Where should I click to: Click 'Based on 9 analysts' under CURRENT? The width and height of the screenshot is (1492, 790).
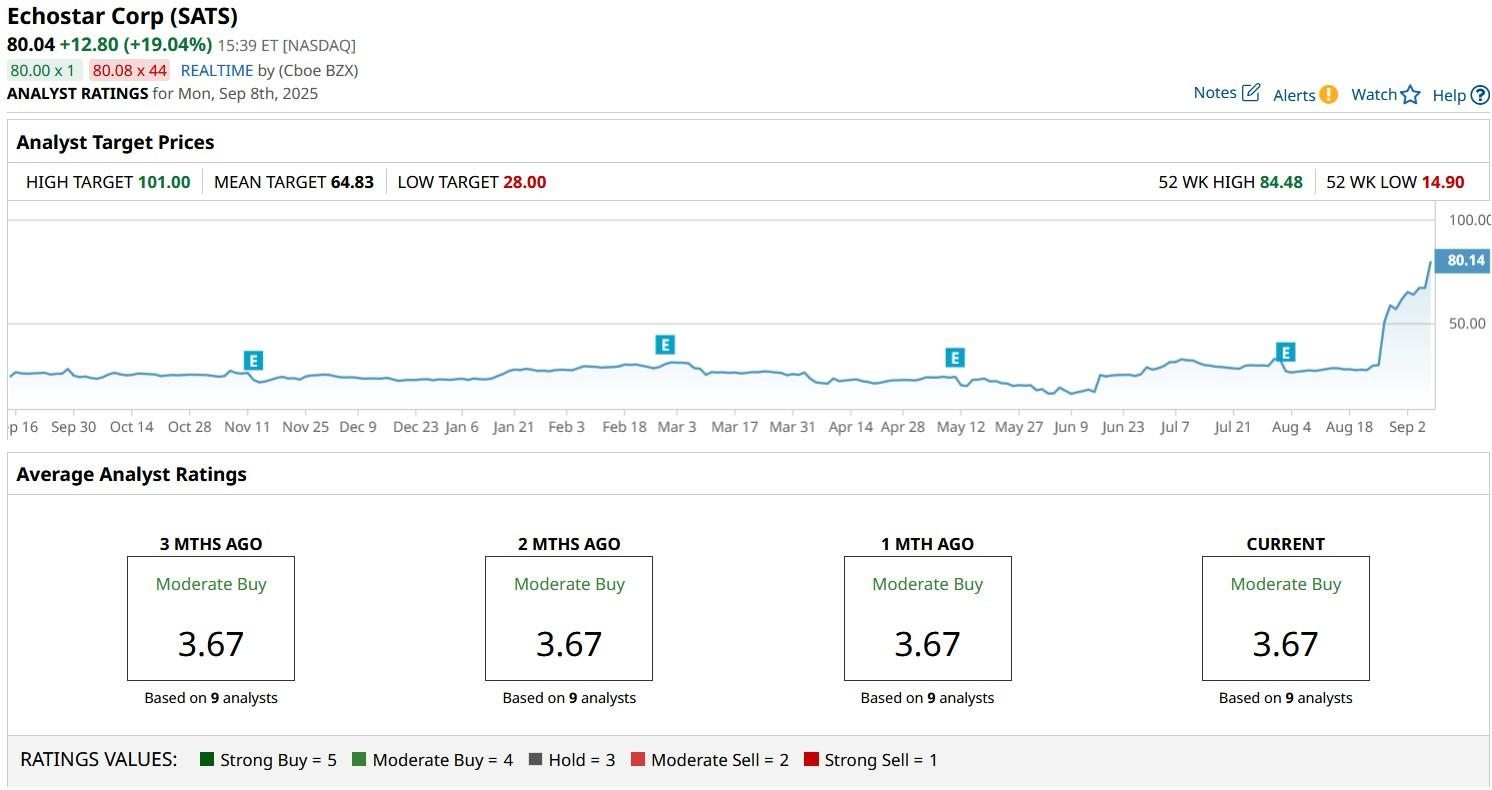(x=1286, y=698)
